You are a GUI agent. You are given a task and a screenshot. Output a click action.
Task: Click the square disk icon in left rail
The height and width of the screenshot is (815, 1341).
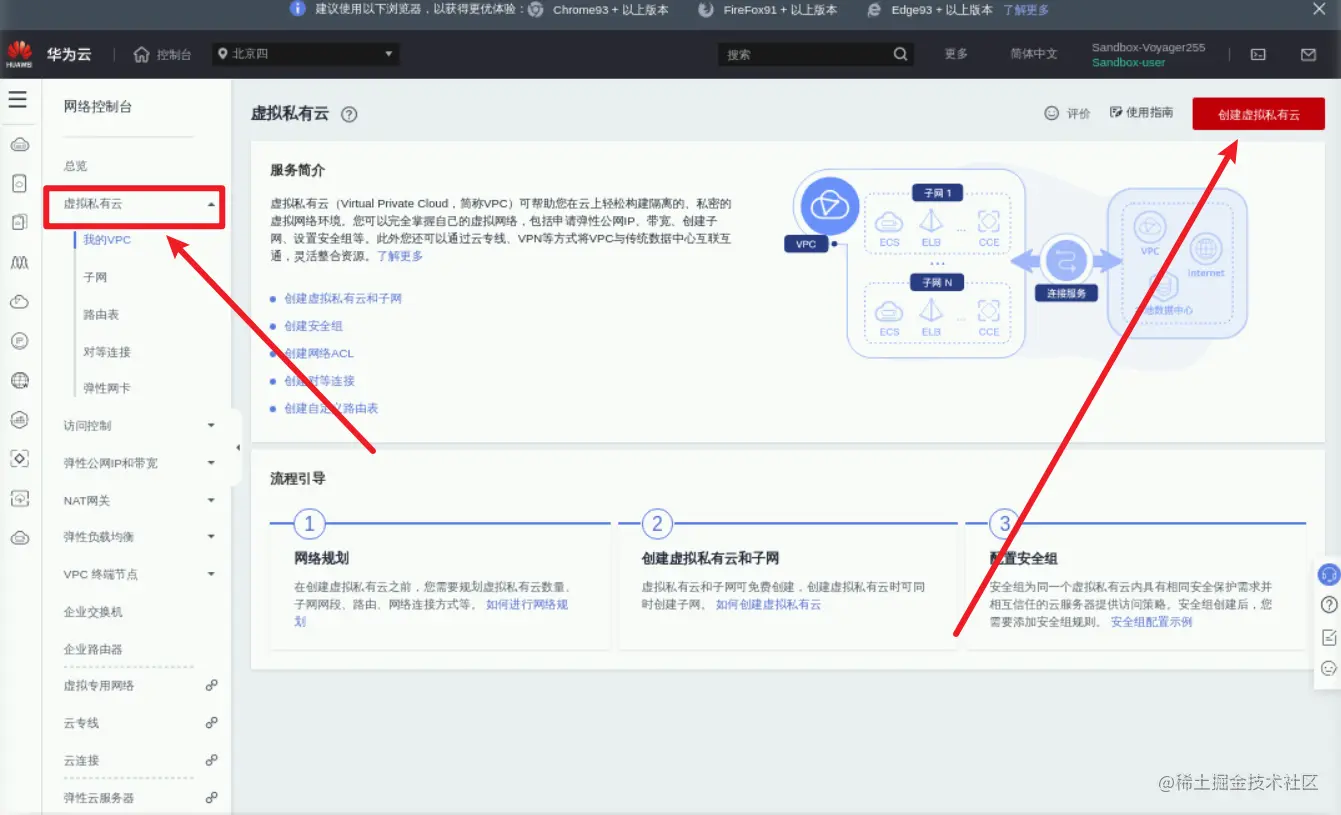[x=19, y=184]
